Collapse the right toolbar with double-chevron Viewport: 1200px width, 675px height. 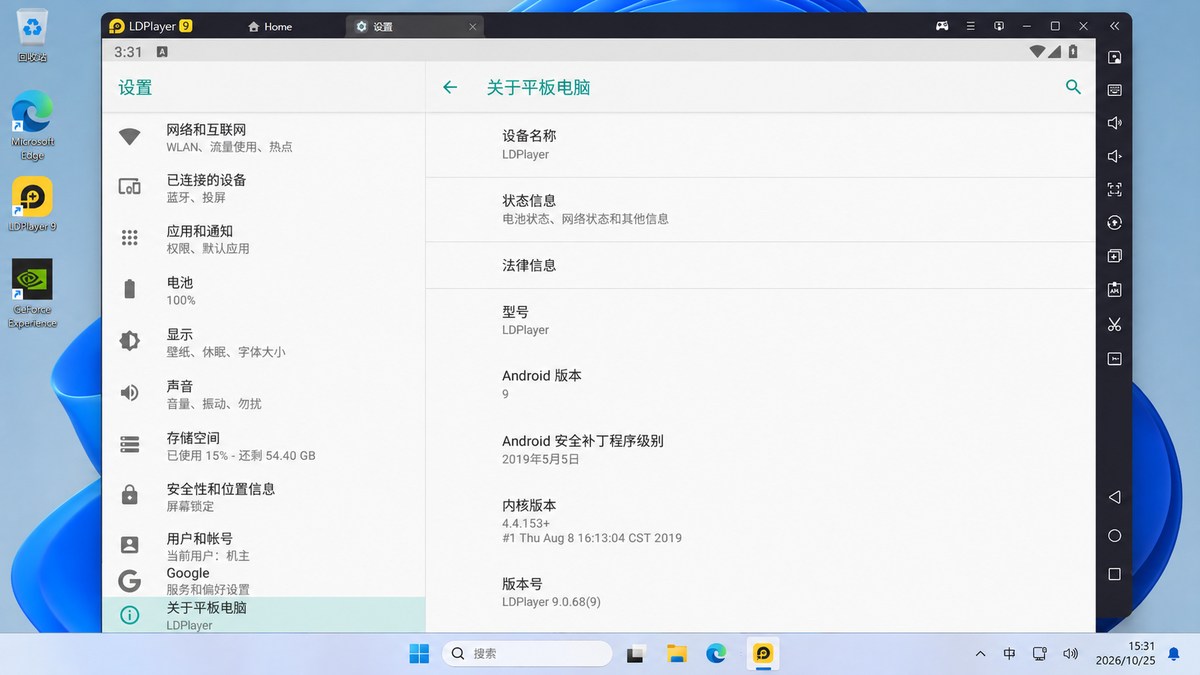pyautogui.click(x=1114, y=26)
